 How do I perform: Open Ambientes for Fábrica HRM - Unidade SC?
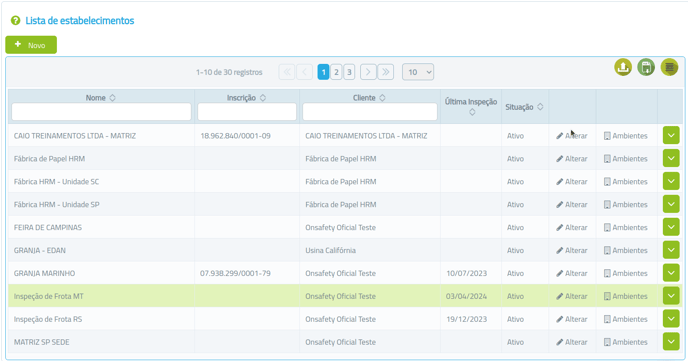(x=626, y=182)
